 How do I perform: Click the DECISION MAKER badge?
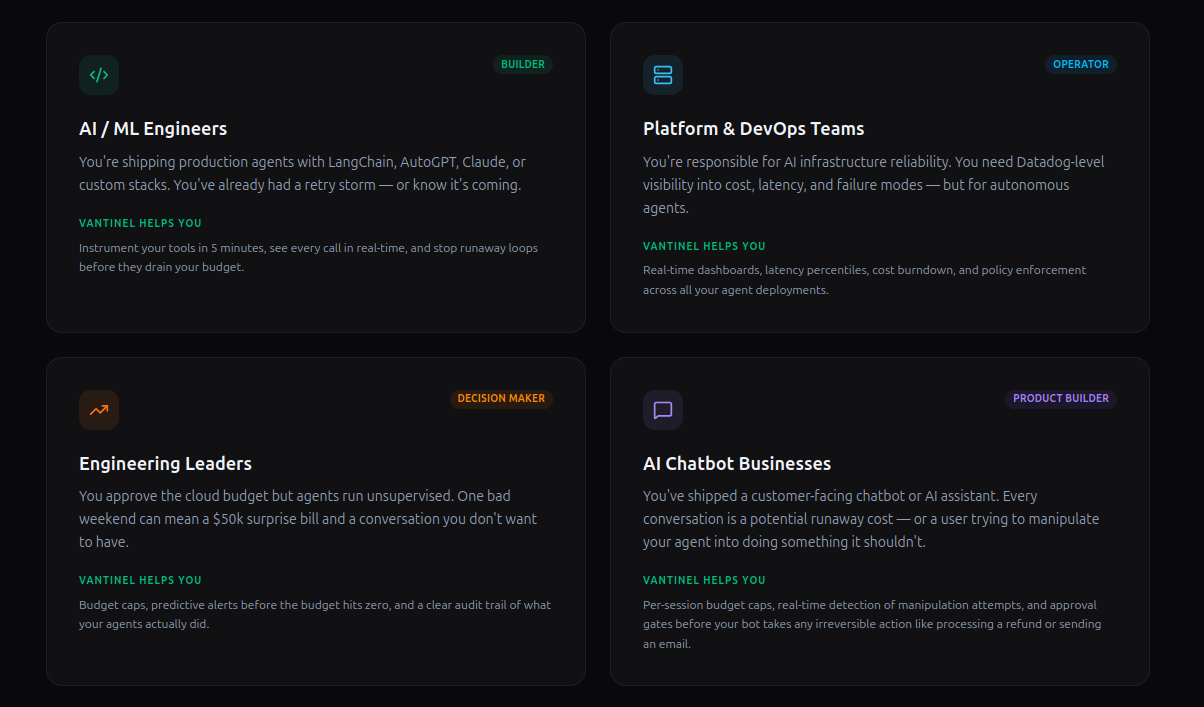[x=501, y=398]
